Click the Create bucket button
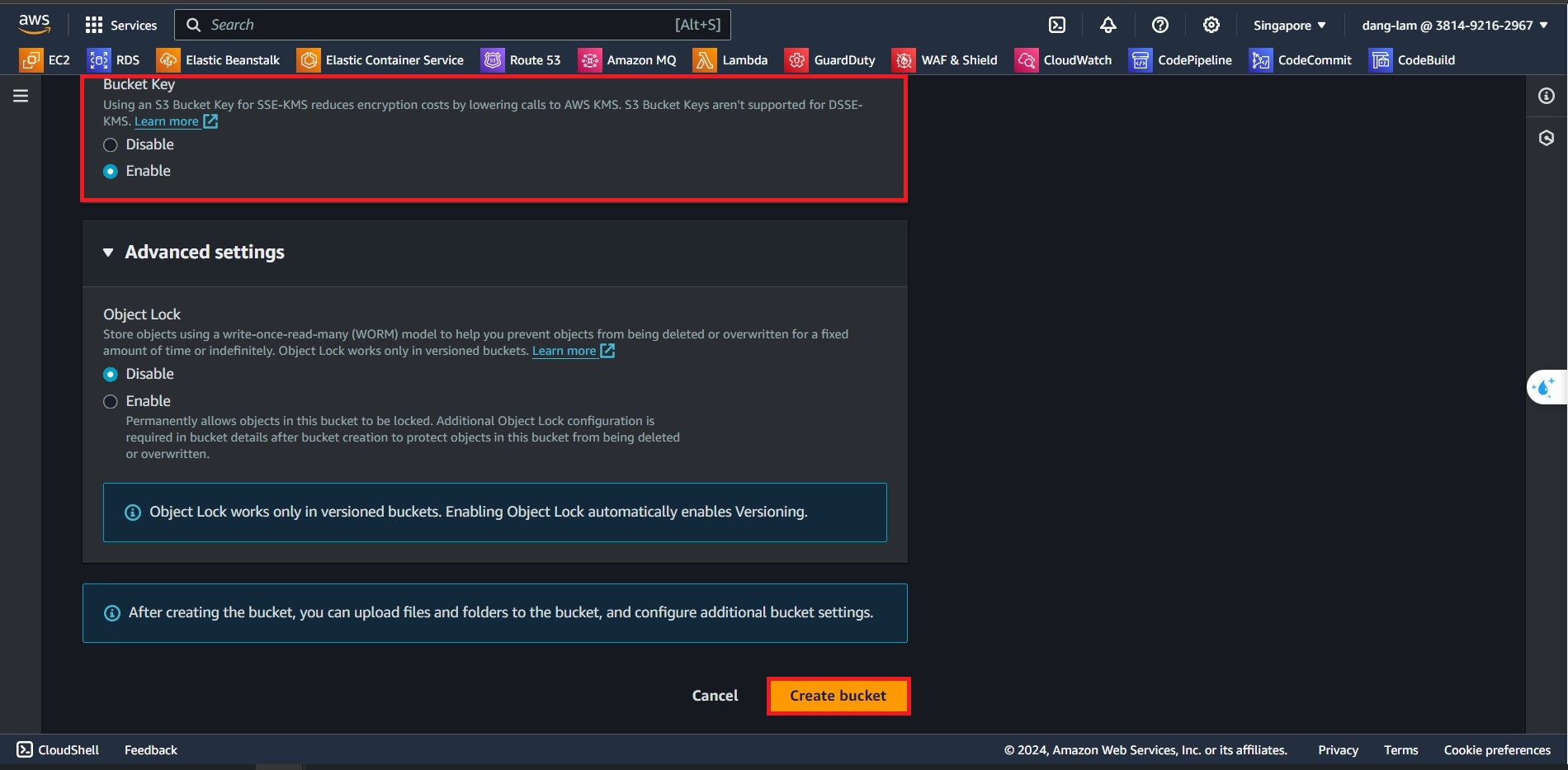The image size is (1568, 770). point(838,696)
